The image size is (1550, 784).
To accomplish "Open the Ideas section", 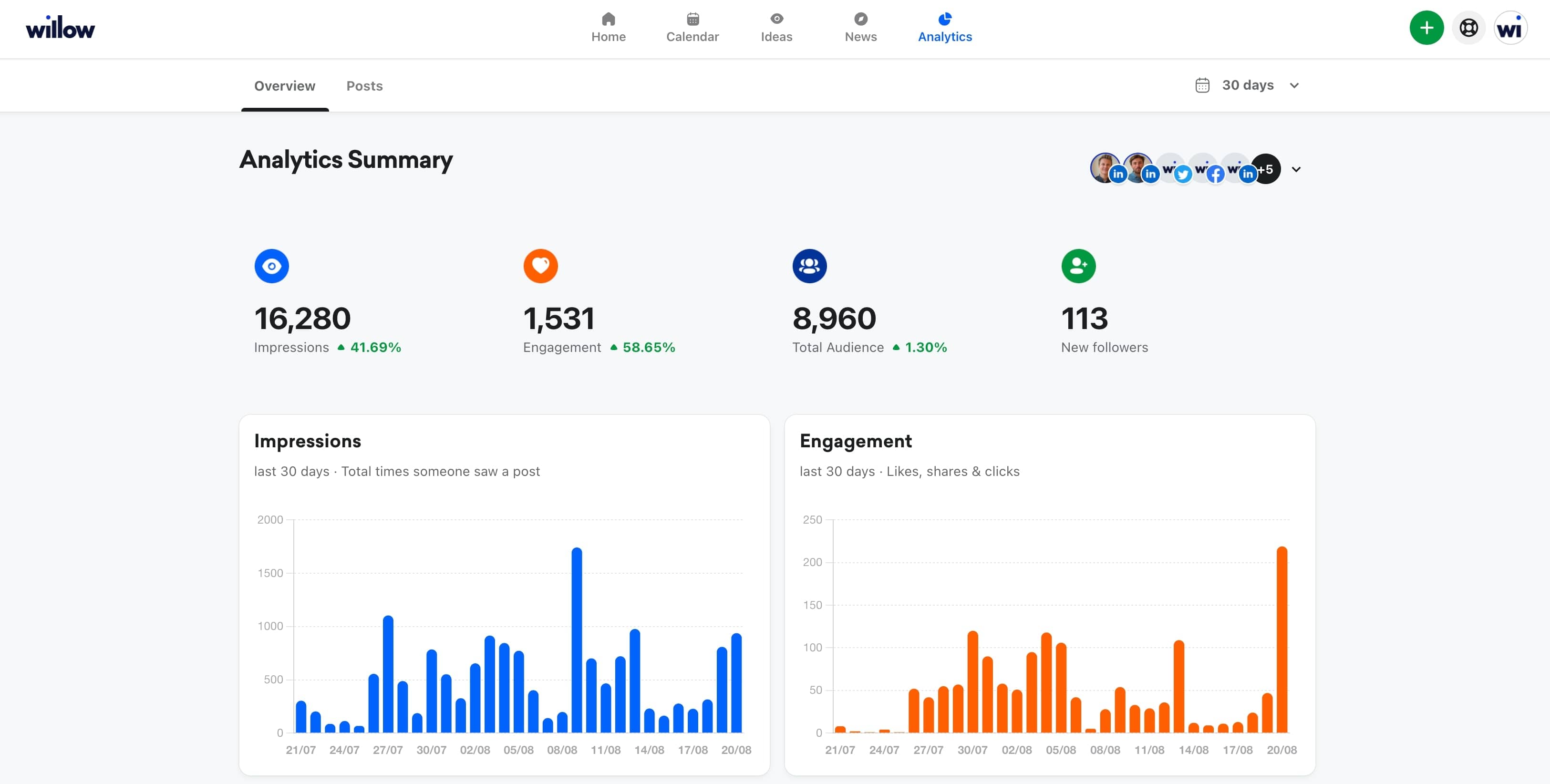I will click(x=776, y=28).
